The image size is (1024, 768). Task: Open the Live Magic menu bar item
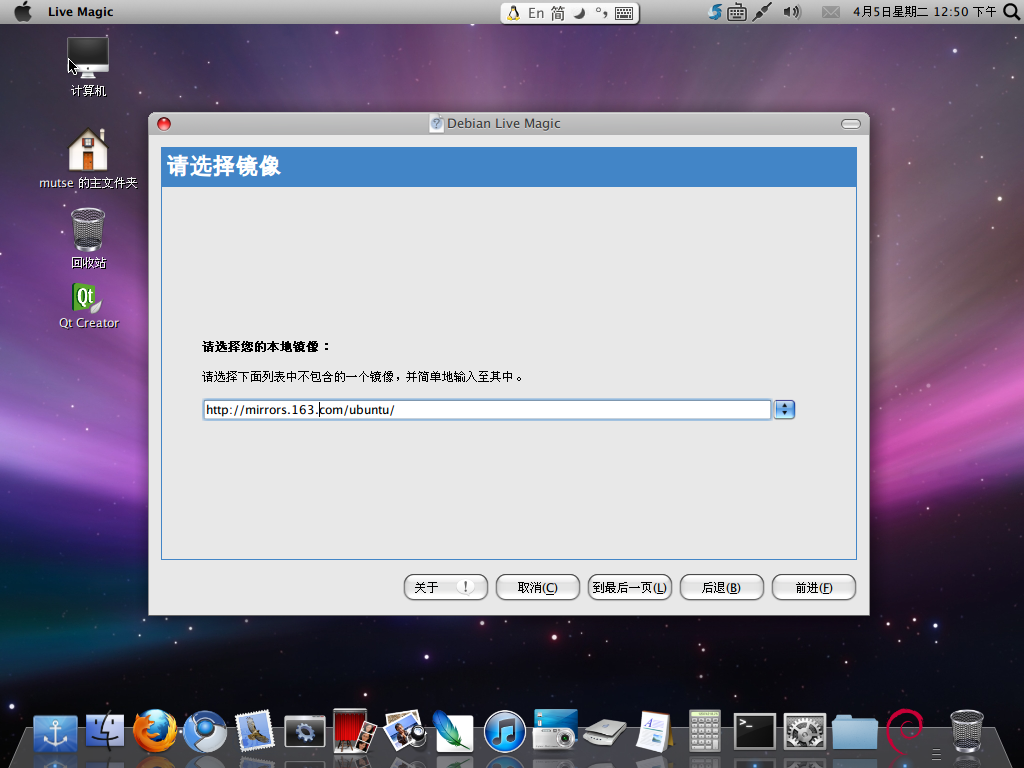pos(80,12)
